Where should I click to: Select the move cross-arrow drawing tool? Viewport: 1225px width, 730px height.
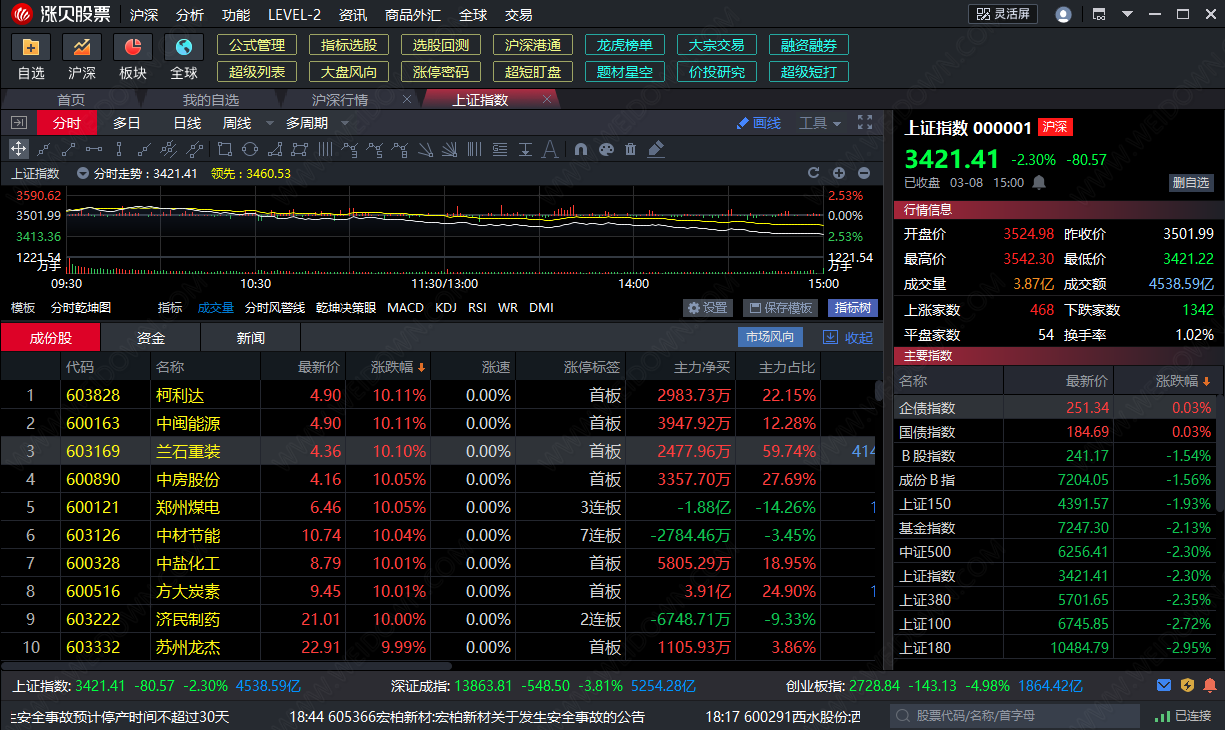[x=19, y=149]
